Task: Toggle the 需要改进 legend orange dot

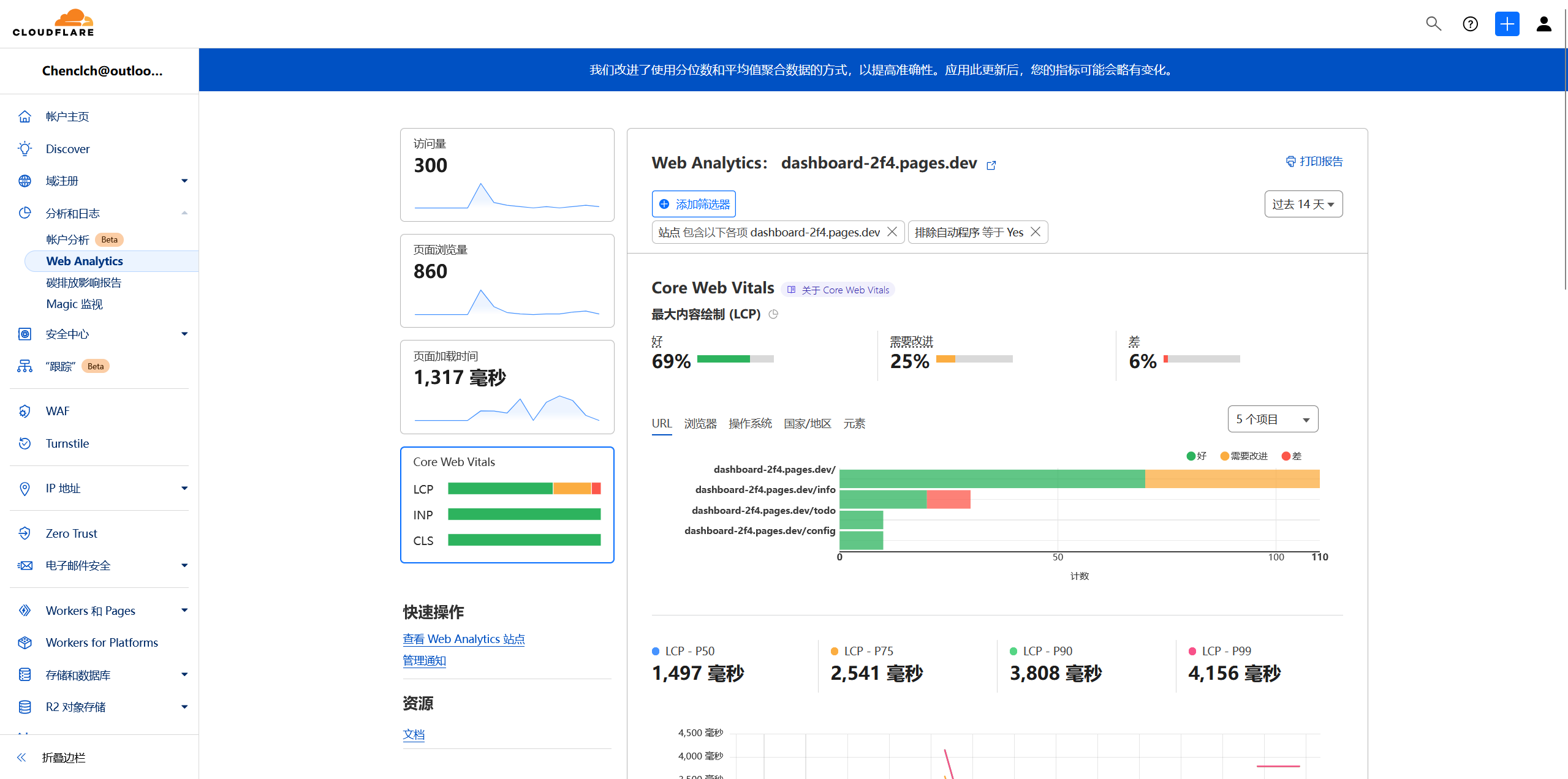Action: click(x=1224, y=456)
